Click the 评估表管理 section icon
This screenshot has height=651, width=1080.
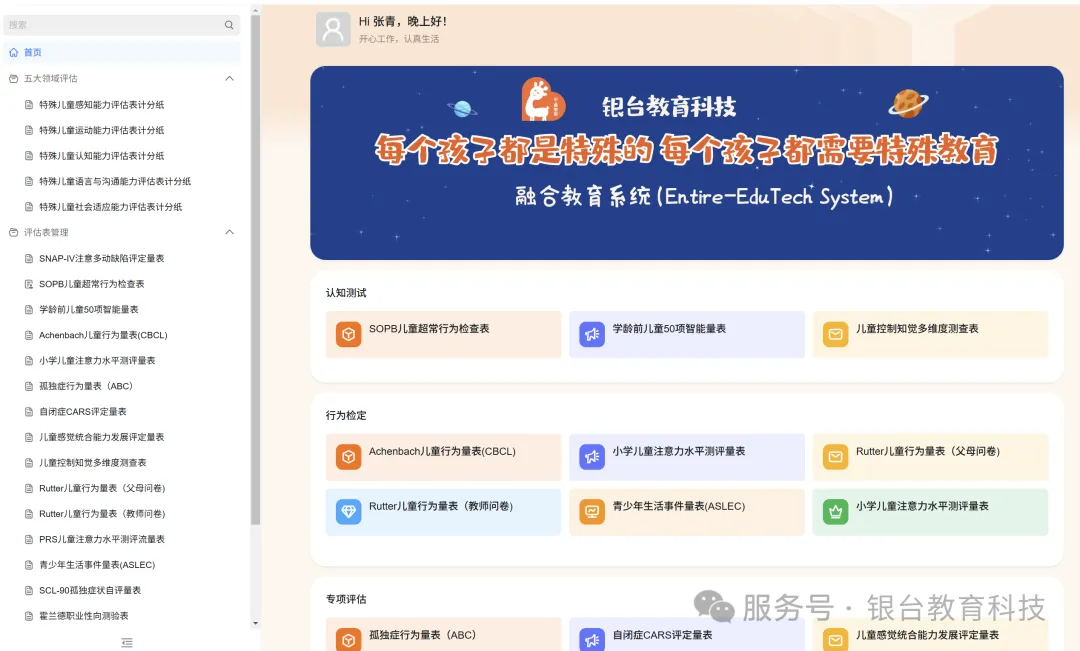pos(14,233)
